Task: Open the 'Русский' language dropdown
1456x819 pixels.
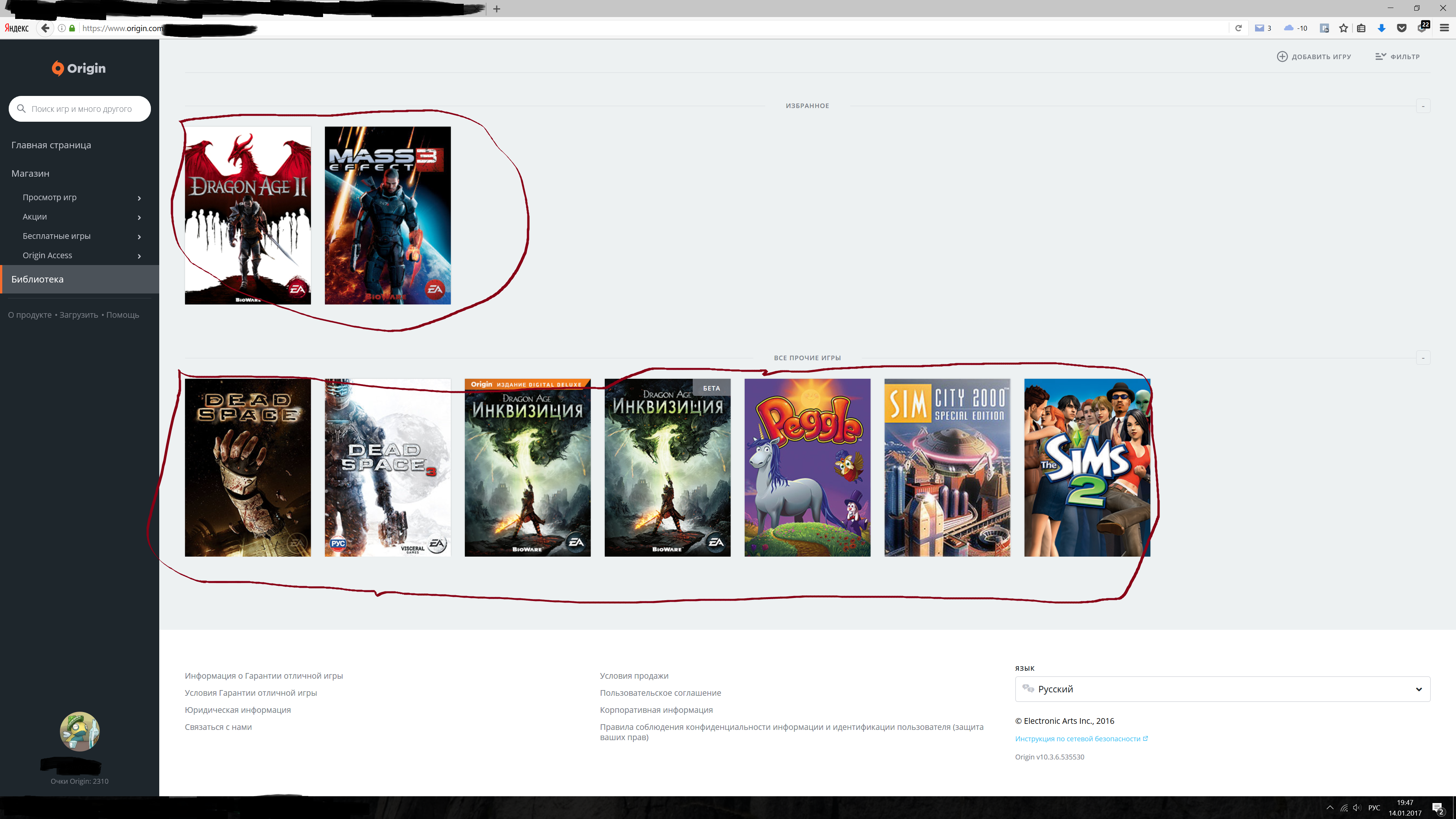Action: [x=1222, y=689]
